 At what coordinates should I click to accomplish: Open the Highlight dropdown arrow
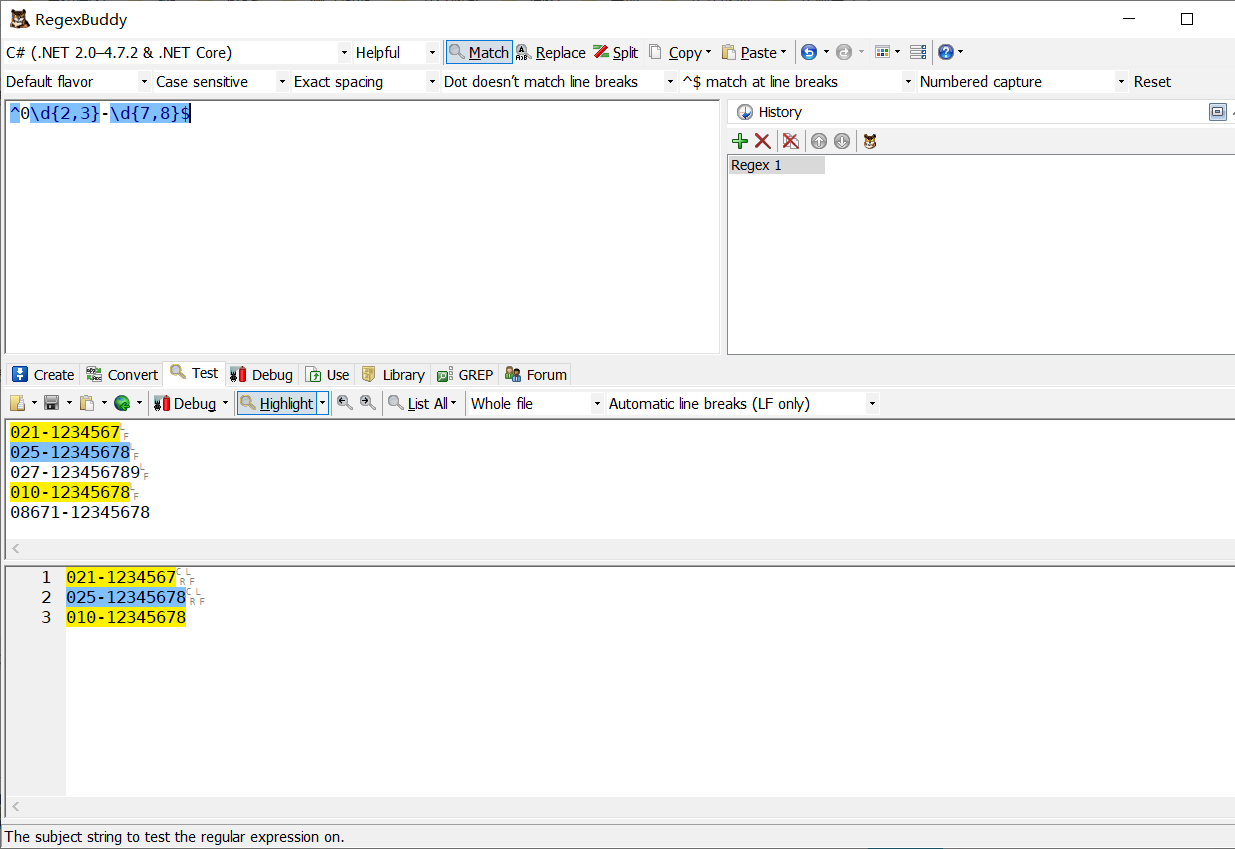click(322, 403)
